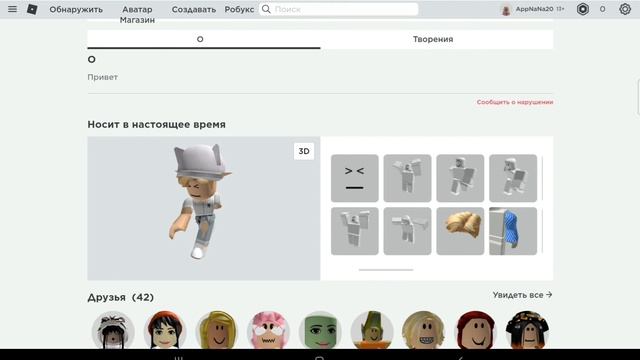Click the worn items horizontal scroll indicator
640x360 pixels.
coord(386,270)
